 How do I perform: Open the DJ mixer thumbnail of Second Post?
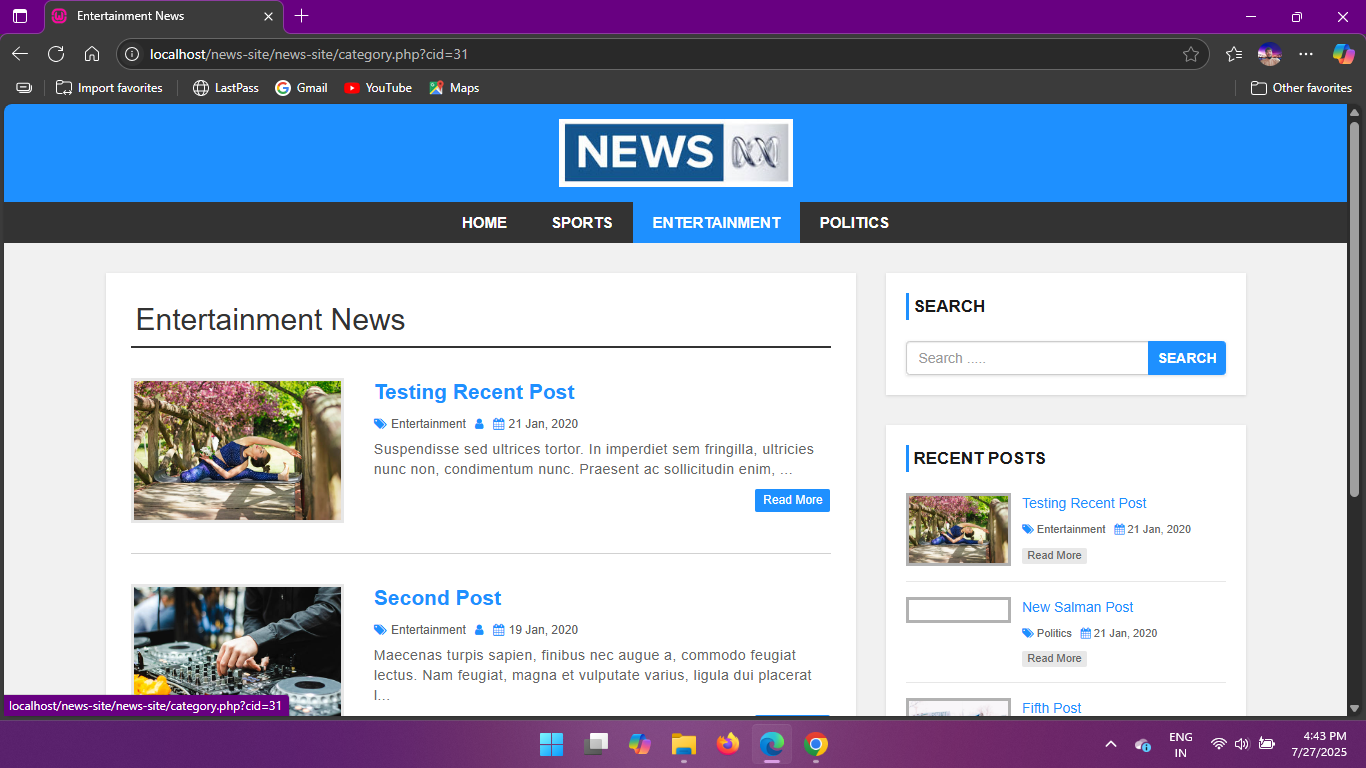coord(237,651)
